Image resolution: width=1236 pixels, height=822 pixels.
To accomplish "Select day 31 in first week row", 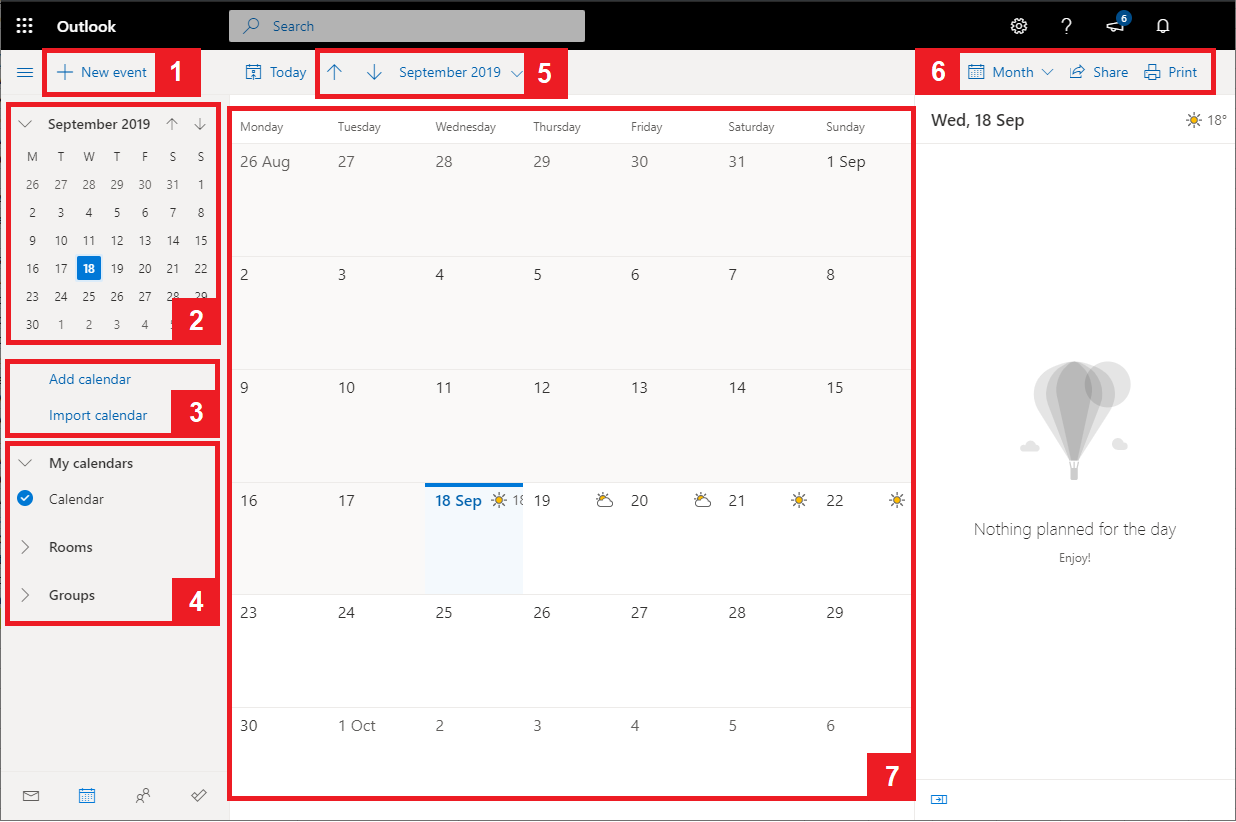I will click(x=767, y=200).
